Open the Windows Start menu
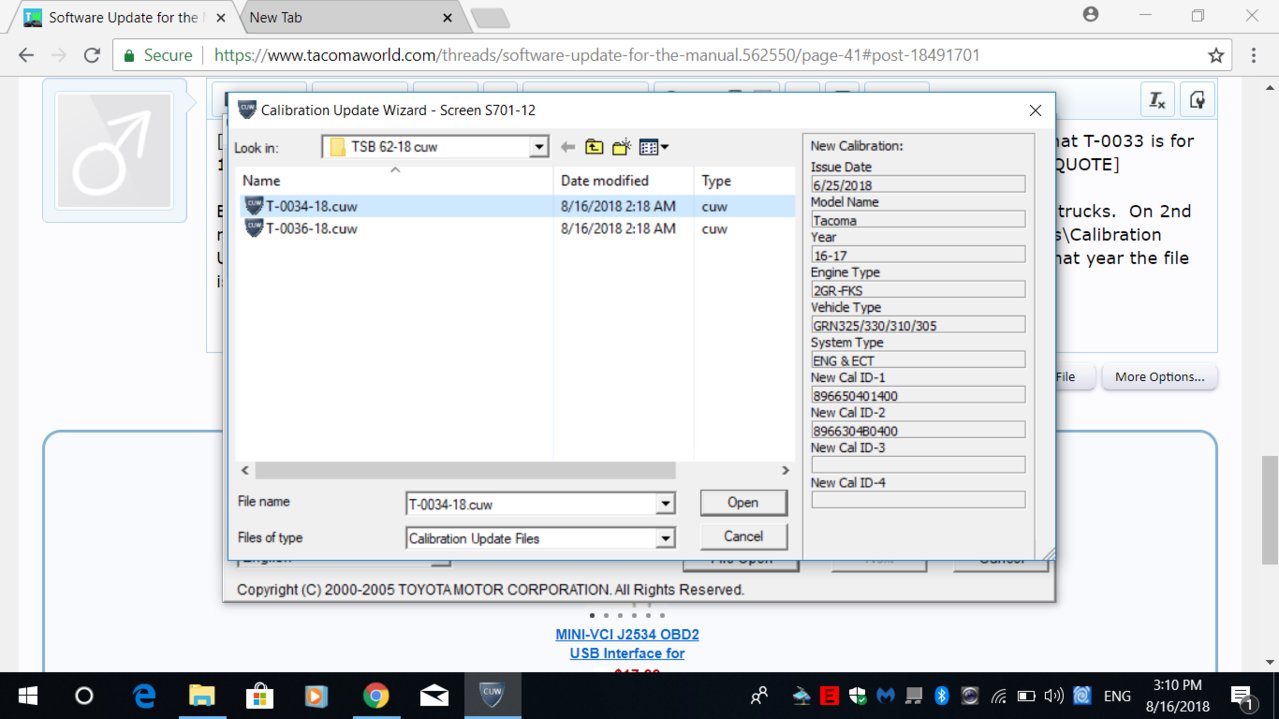Screen dimensions: 1279x719 pyautogui.click(x=27, y=696)
